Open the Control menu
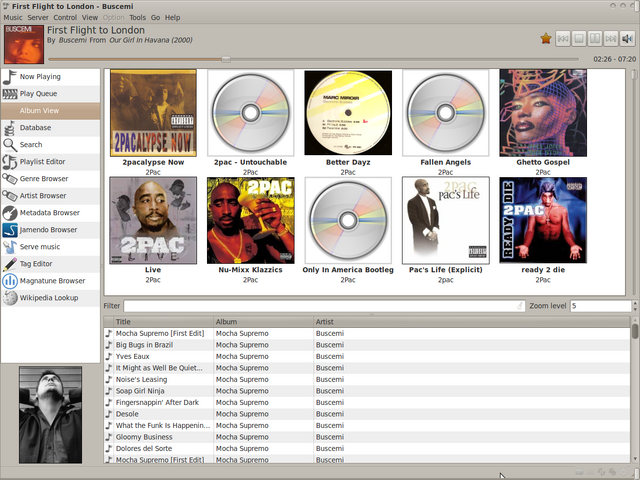This screenshot has height=480, width=640. (x=65, y=18)
